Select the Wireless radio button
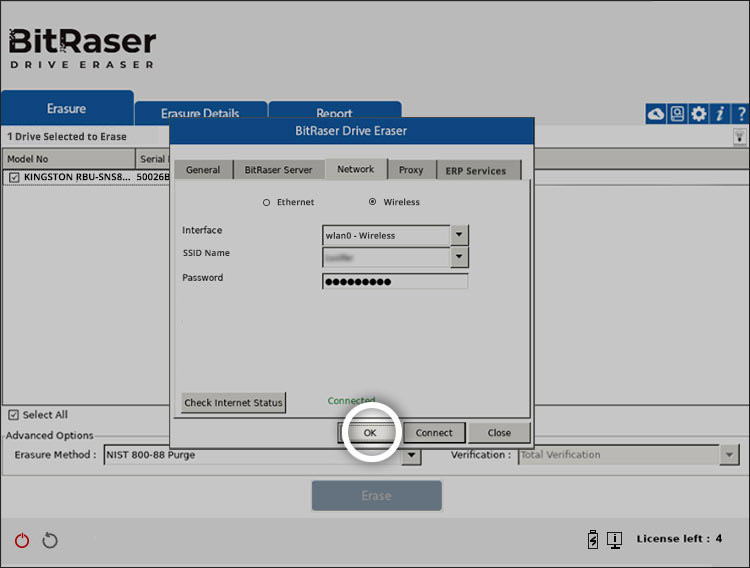The width and height of the screenshot is (750, 568). pyautogui.click(x=372, y=202)
